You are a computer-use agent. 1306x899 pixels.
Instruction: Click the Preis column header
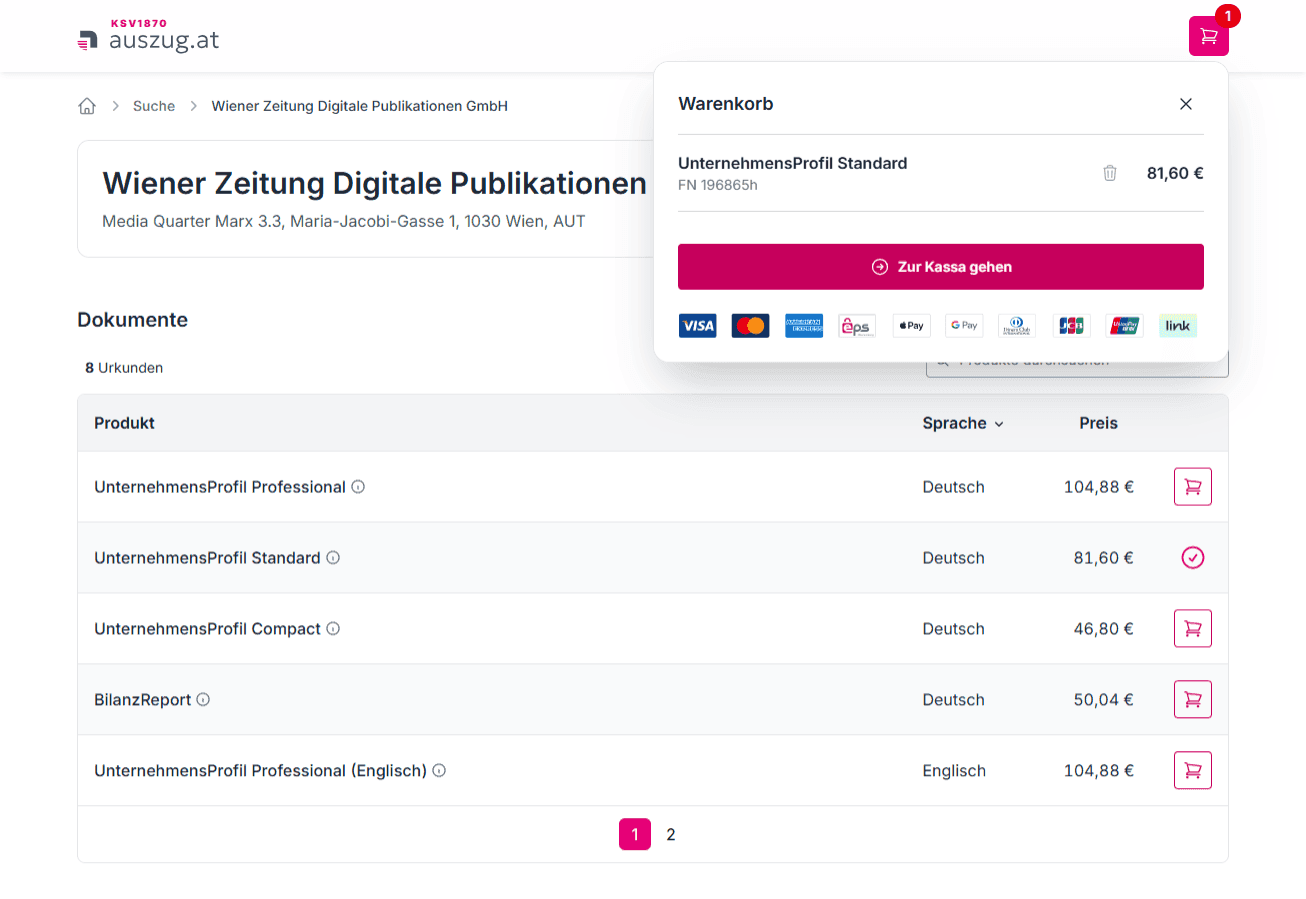[1098, 423]
